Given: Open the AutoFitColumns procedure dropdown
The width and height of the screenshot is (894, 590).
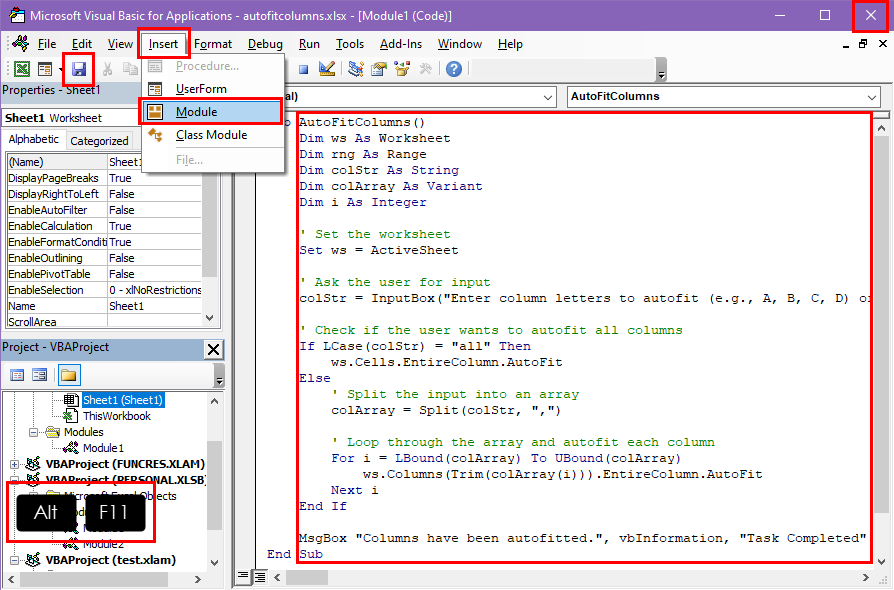Looking at the screenshot, I should (x=872, y=97).
